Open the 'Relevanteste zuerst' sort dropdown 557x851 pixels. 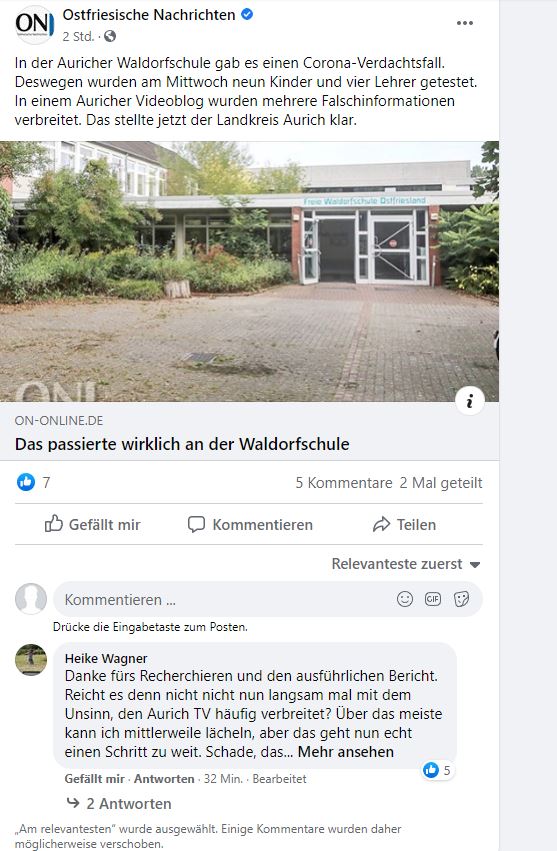click(x=406, y=564)
